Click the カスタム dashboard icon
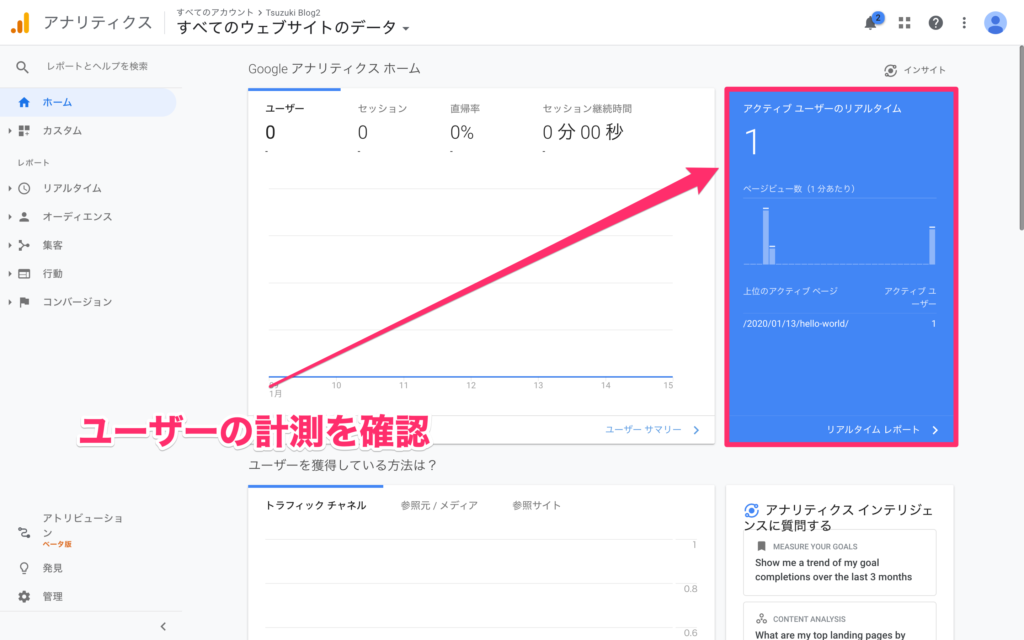This screenshot has height=640, width=1024. (x=24, y=131)
